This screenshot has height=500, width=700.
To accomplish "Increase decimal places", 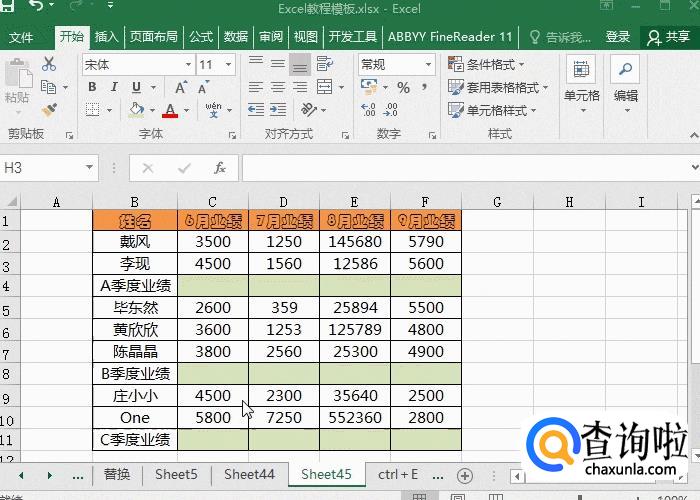I will click(x=368, y=109).
